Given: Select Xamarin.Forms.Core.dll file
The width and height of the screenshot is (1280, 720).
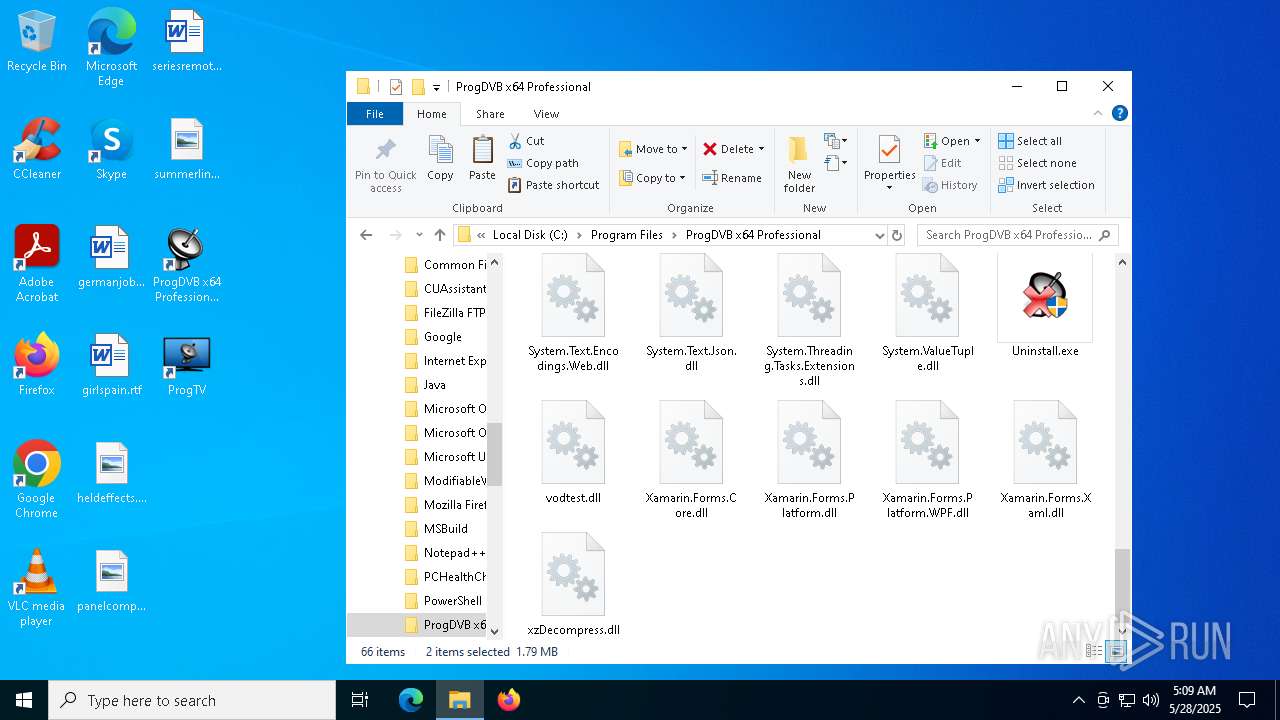Looking at the screenshot, I should pos(691,459).
